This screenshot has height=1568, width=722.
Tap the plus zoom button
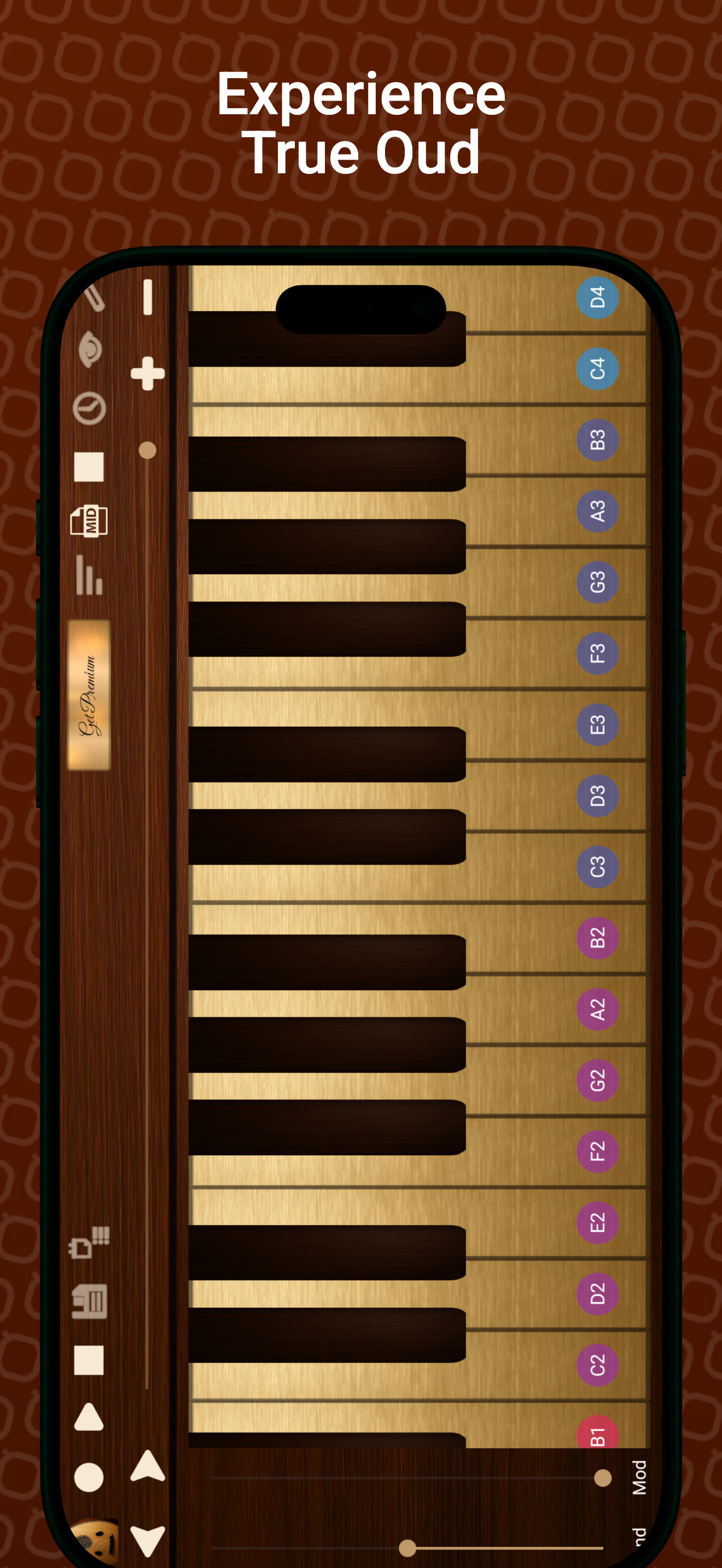coord(148,373)
